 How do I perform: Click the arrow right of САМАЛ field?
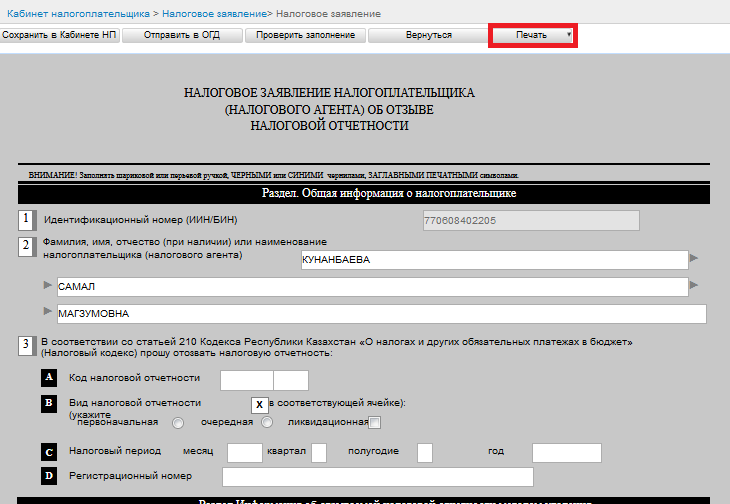[694, 285]
